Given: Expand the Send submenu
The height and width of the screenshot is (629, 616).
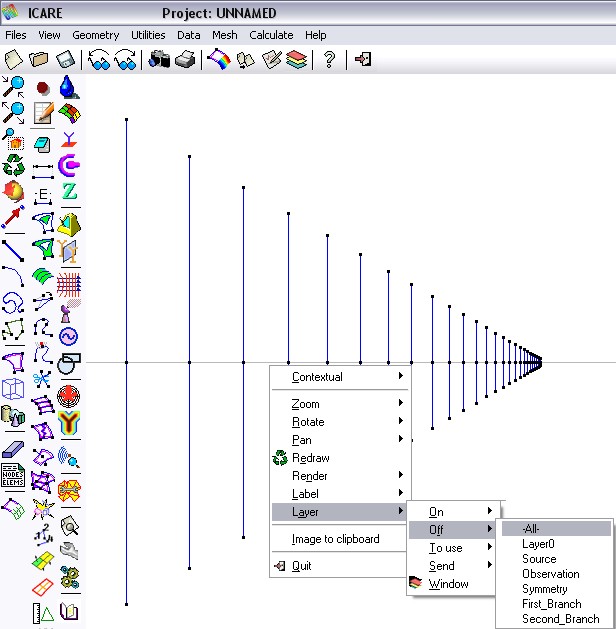Looking at the screenshot, I should click(452, 566).
